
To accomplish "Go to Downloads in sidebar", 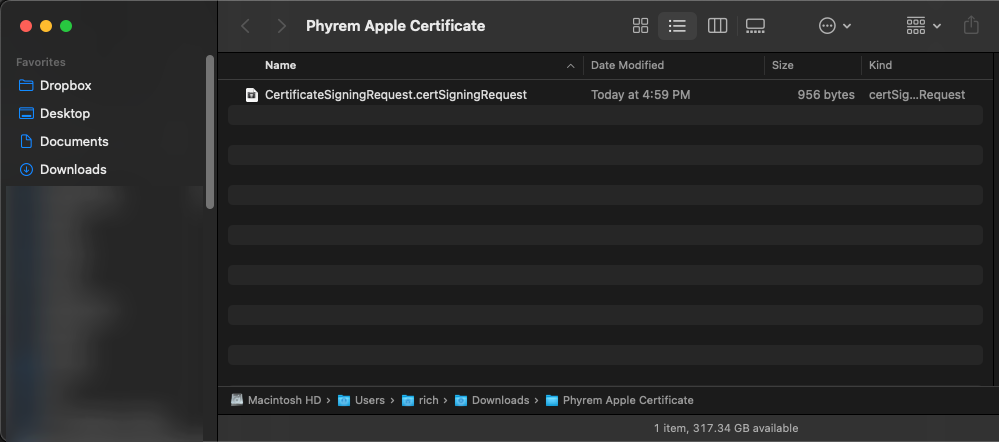I will pyautogui.click(x=72, y=170).
